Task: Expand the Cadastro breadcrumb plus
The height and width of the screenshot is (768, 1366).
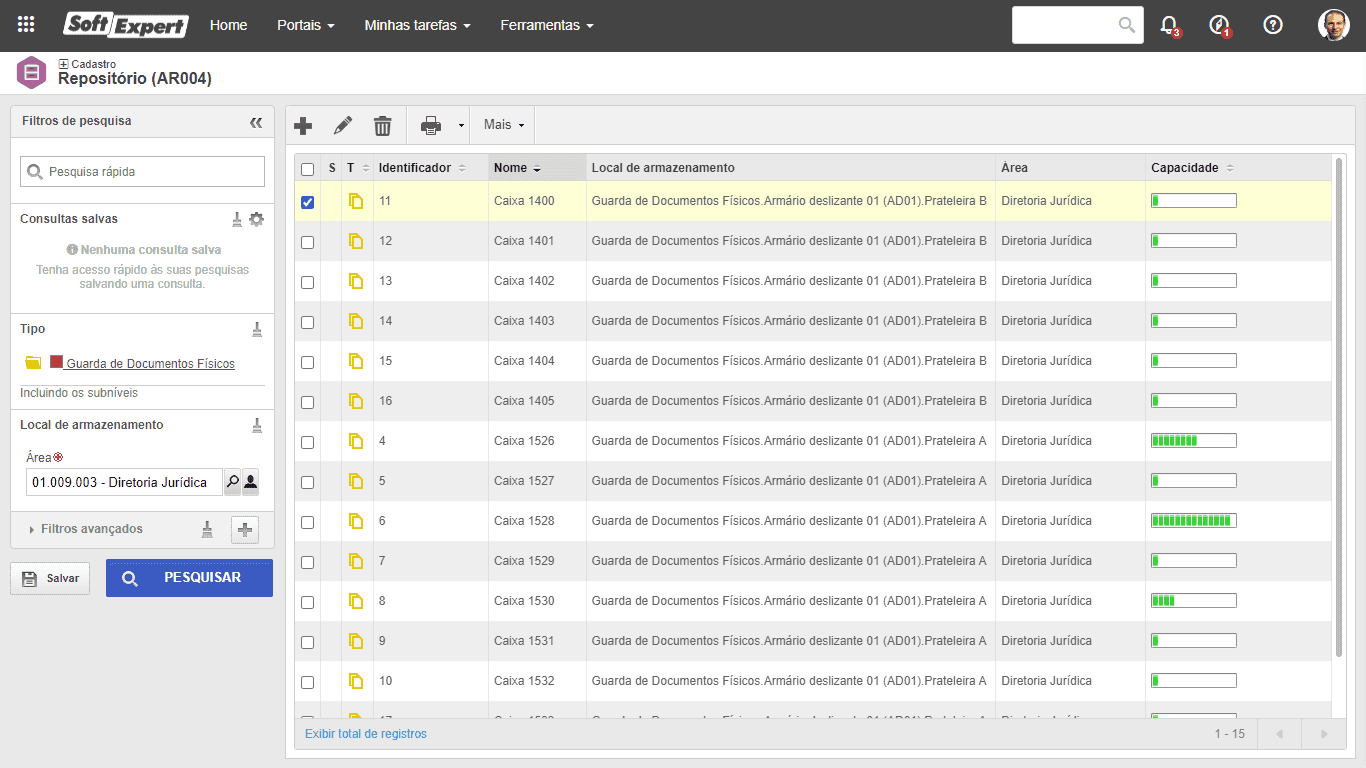Action: pyautogui.click(x=63, y=64)
